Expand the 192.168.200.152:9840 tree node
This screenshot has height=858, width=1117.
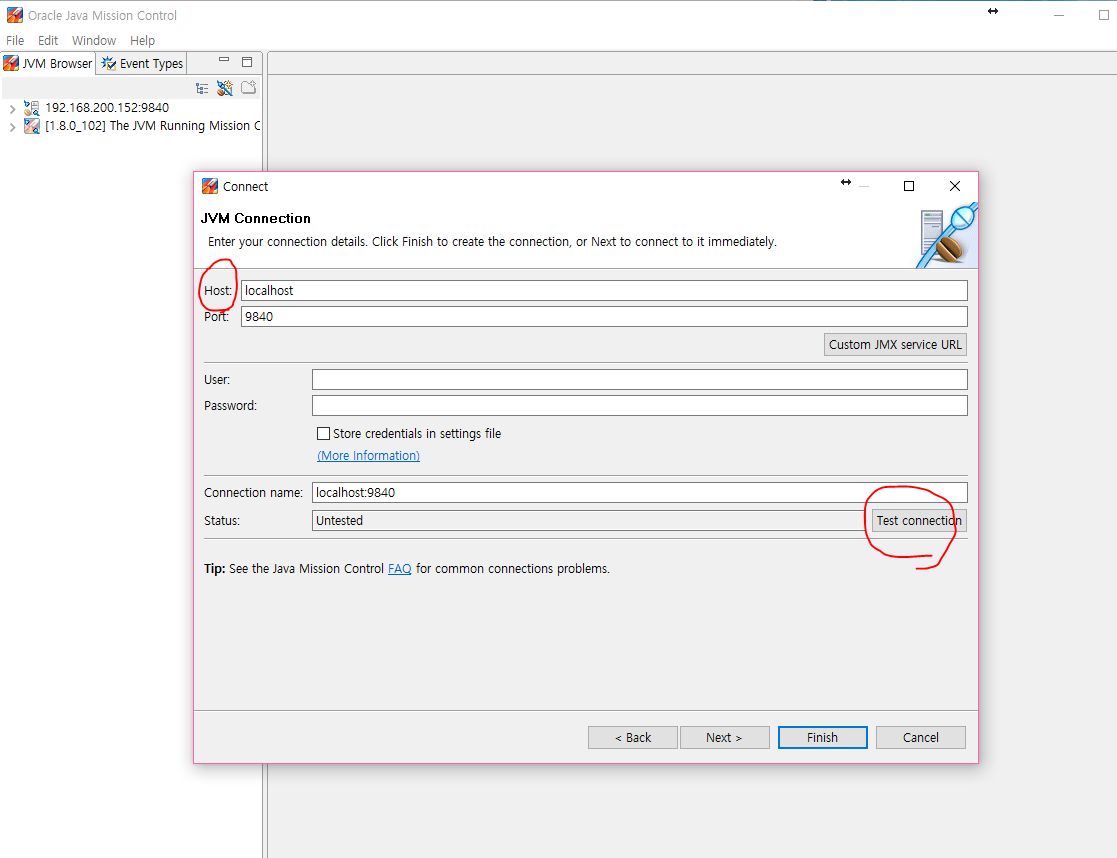coord(12,109)
